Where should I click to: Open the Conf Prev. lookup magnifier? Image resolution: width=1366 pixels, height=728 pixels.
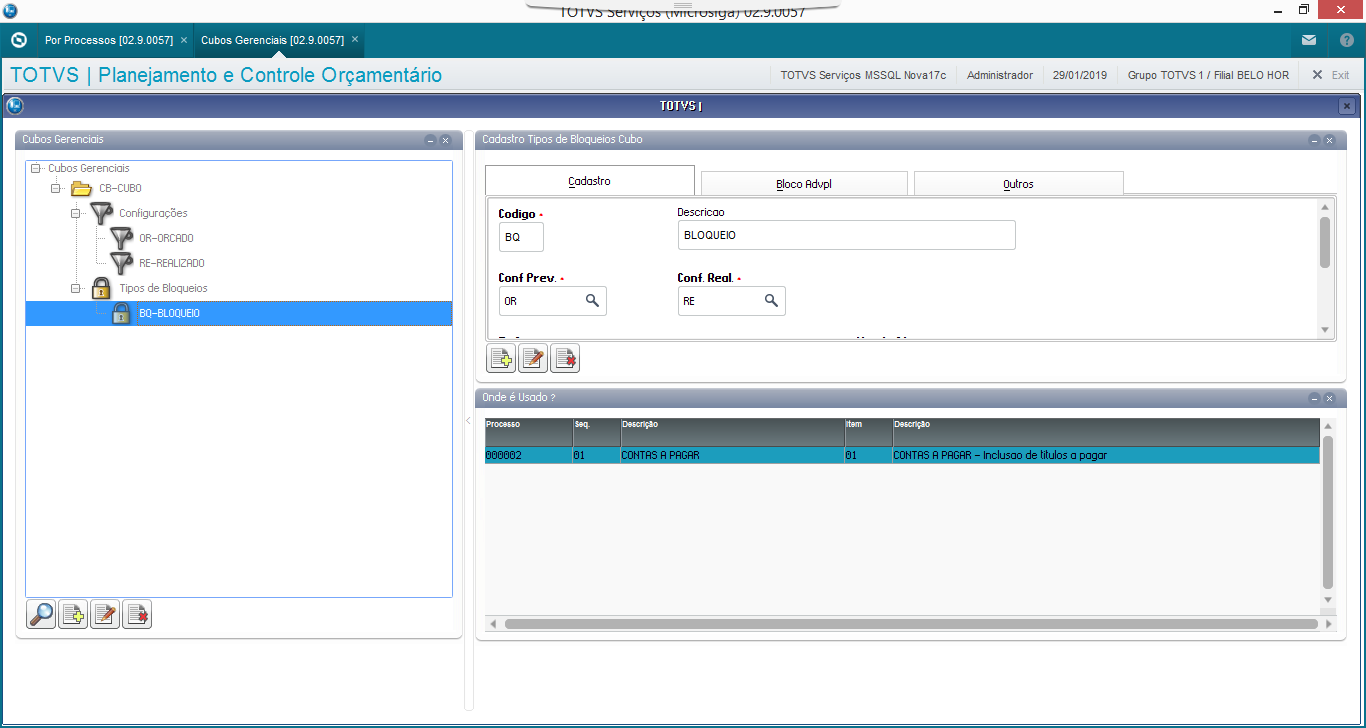(x=592, y=300)
